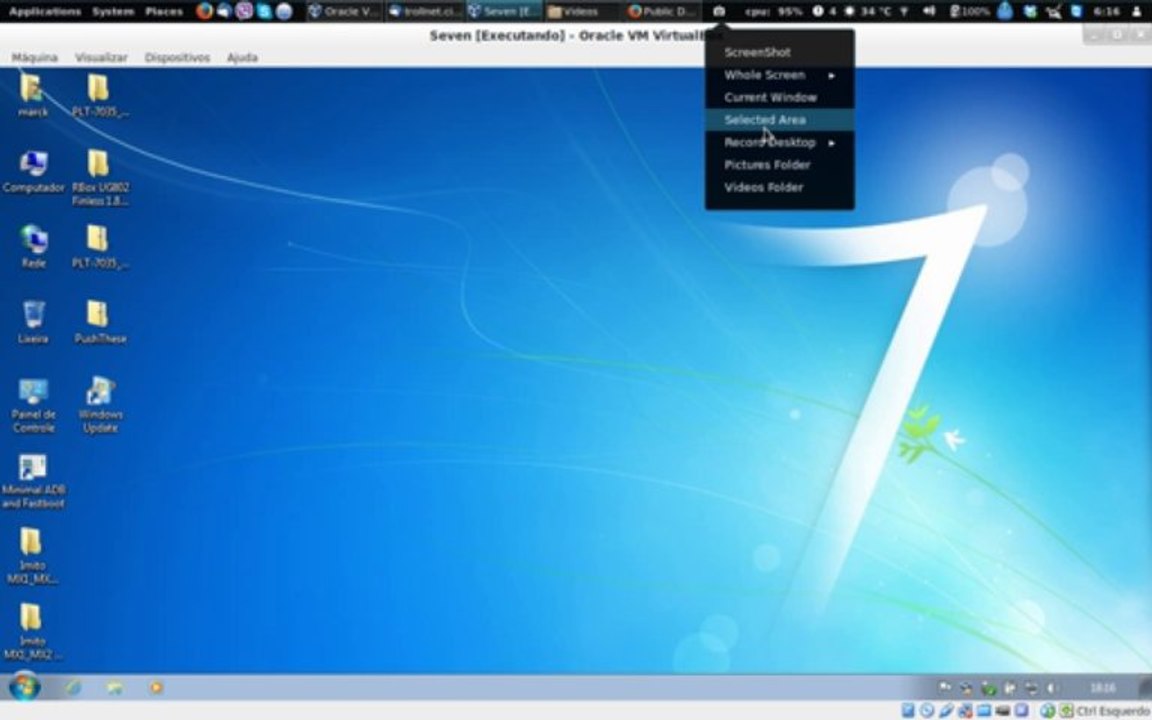Open the Máquina menu in VirtualBox

tap(35, 57)
